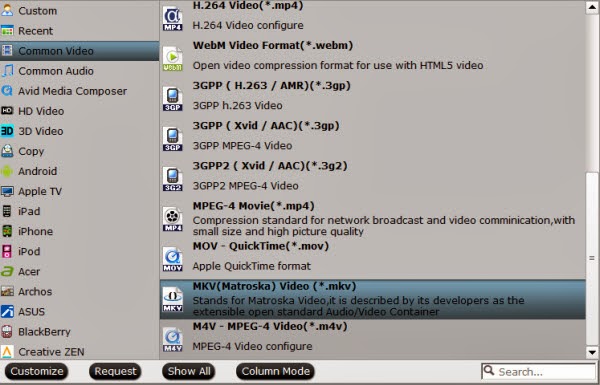
Task: Click the 3GPP H.263 3GP icon
Action: (173, 99)
